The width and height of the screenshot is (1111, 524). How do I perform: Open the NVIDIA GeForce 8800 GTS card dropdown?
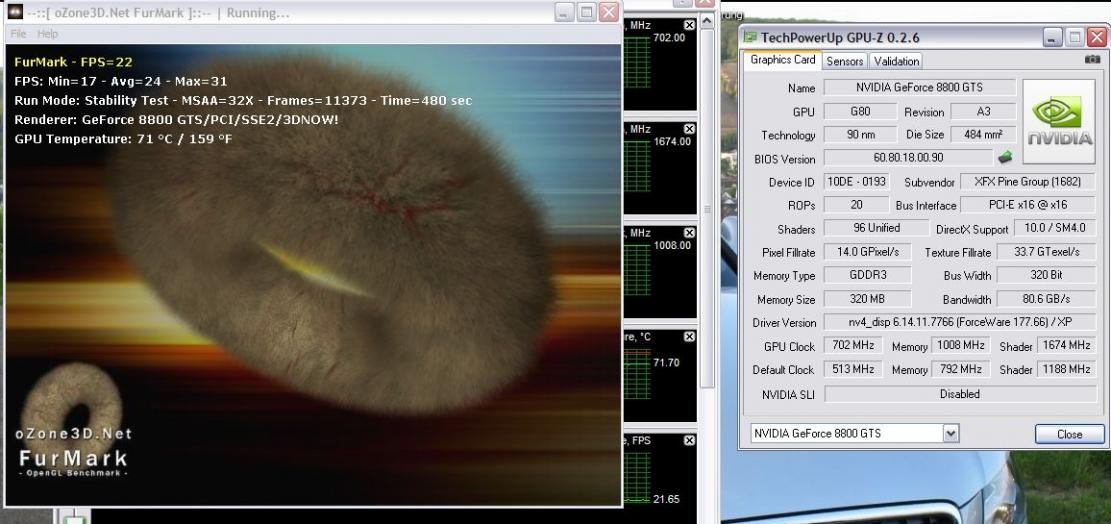[x=951, y=433]
